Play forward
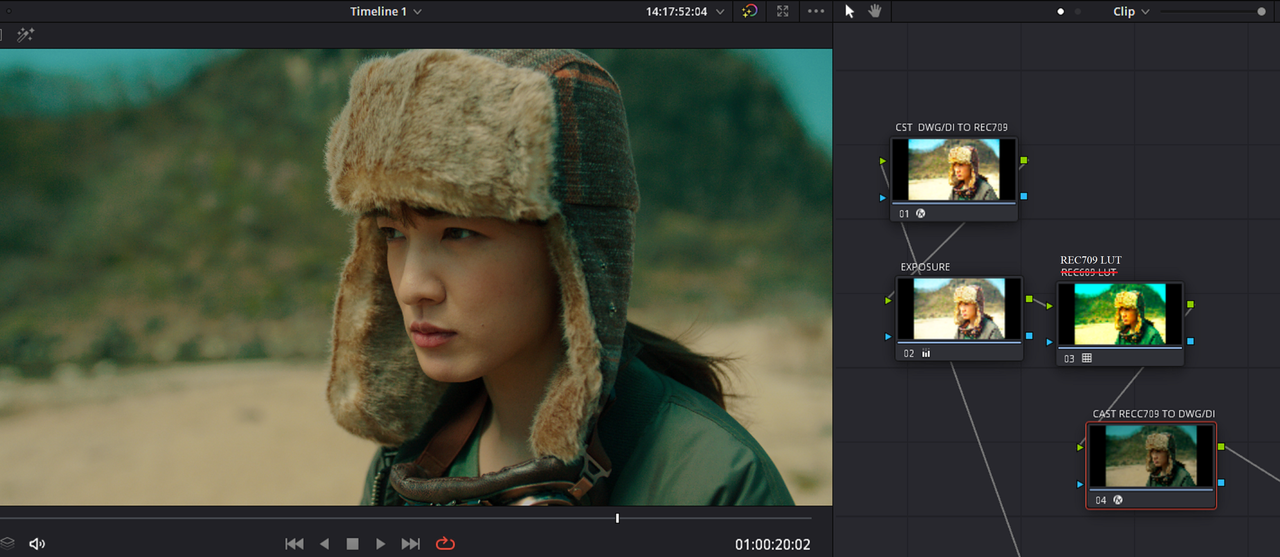The image size is (1280, 557). (x=380, y=544)
